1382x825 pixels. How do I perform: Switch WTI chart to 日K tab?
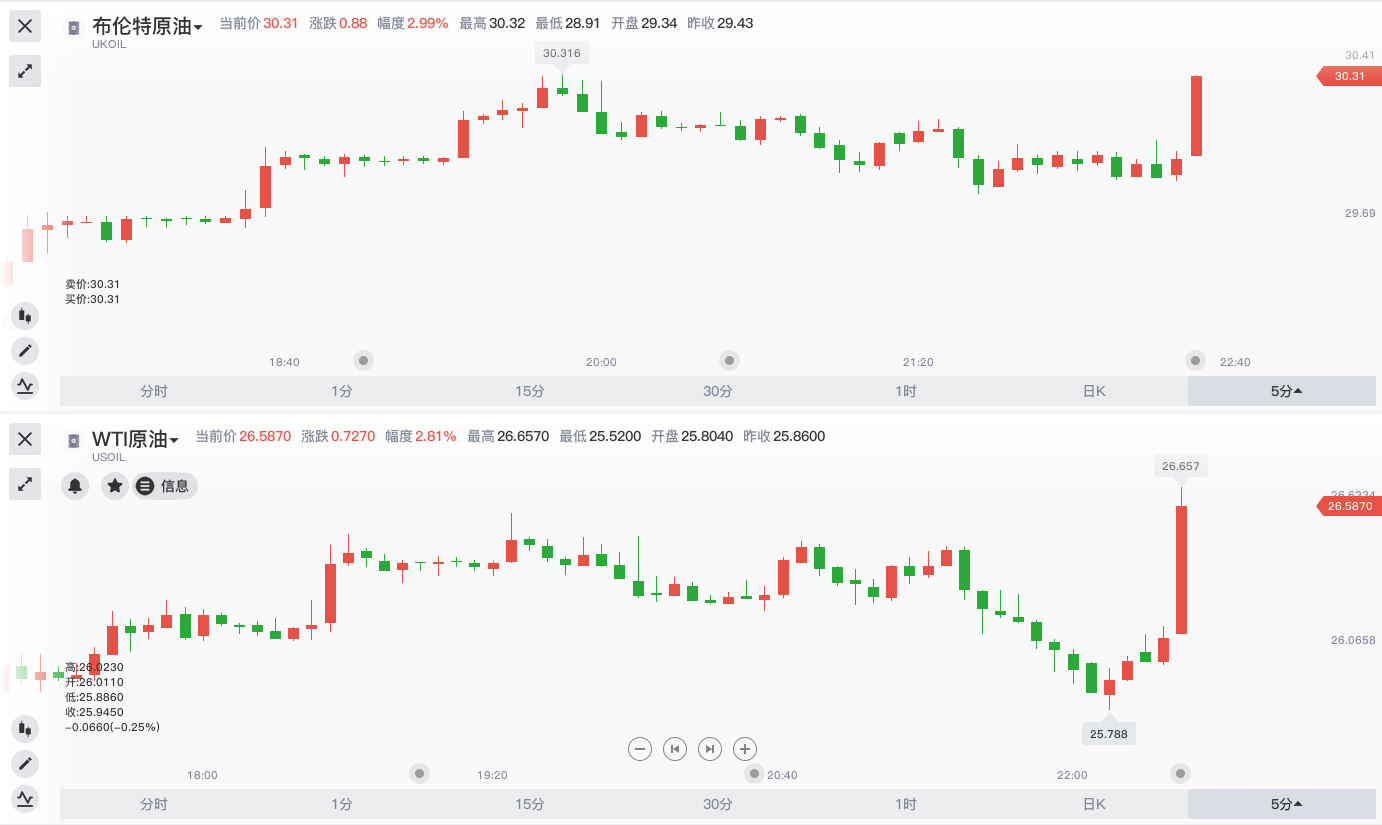(1094, 804)
